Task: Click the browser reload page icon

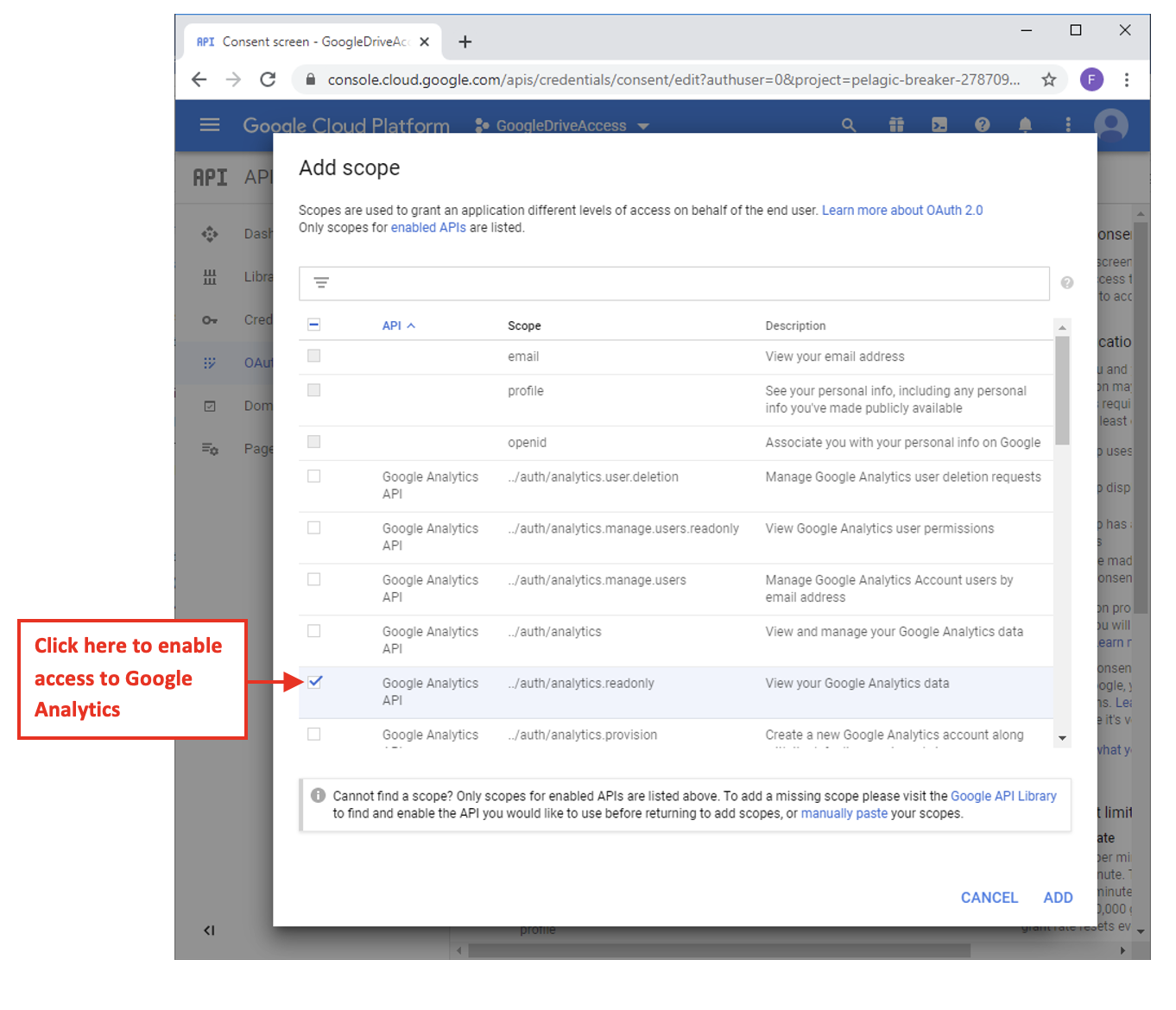Action: [268, 79]
